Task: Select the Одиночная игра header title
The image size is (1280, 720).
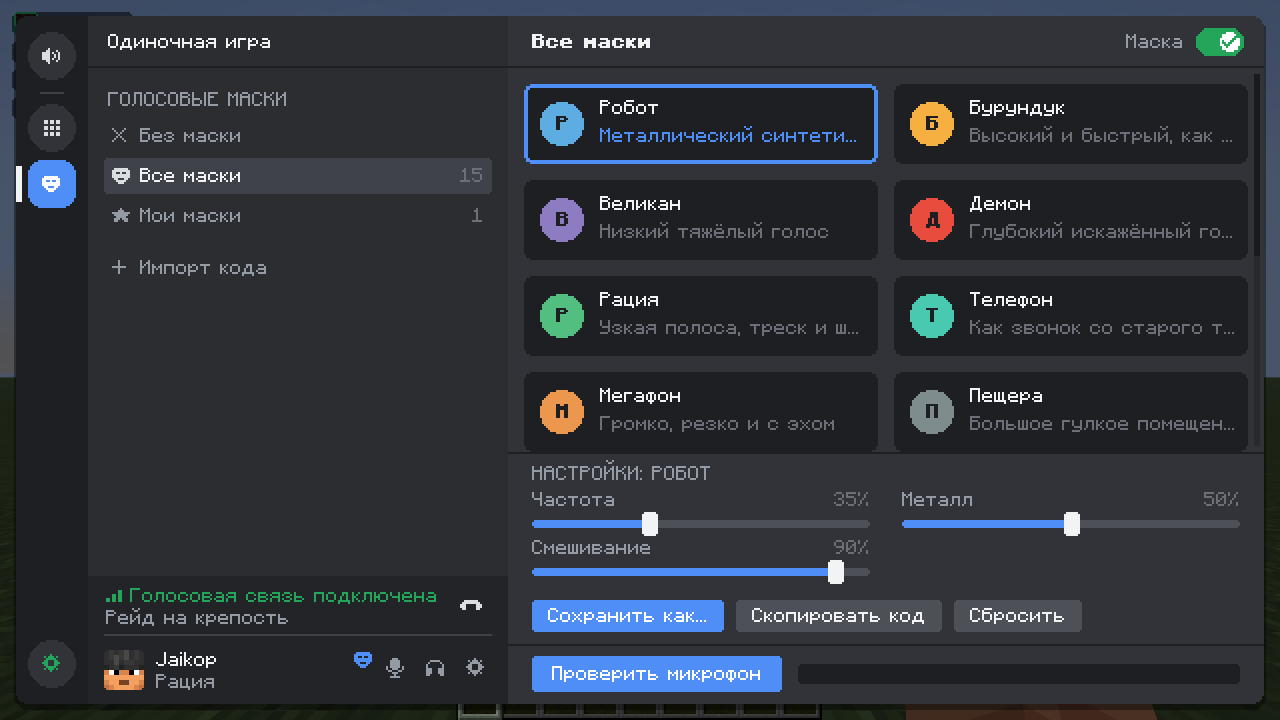Action: (189, 42)
